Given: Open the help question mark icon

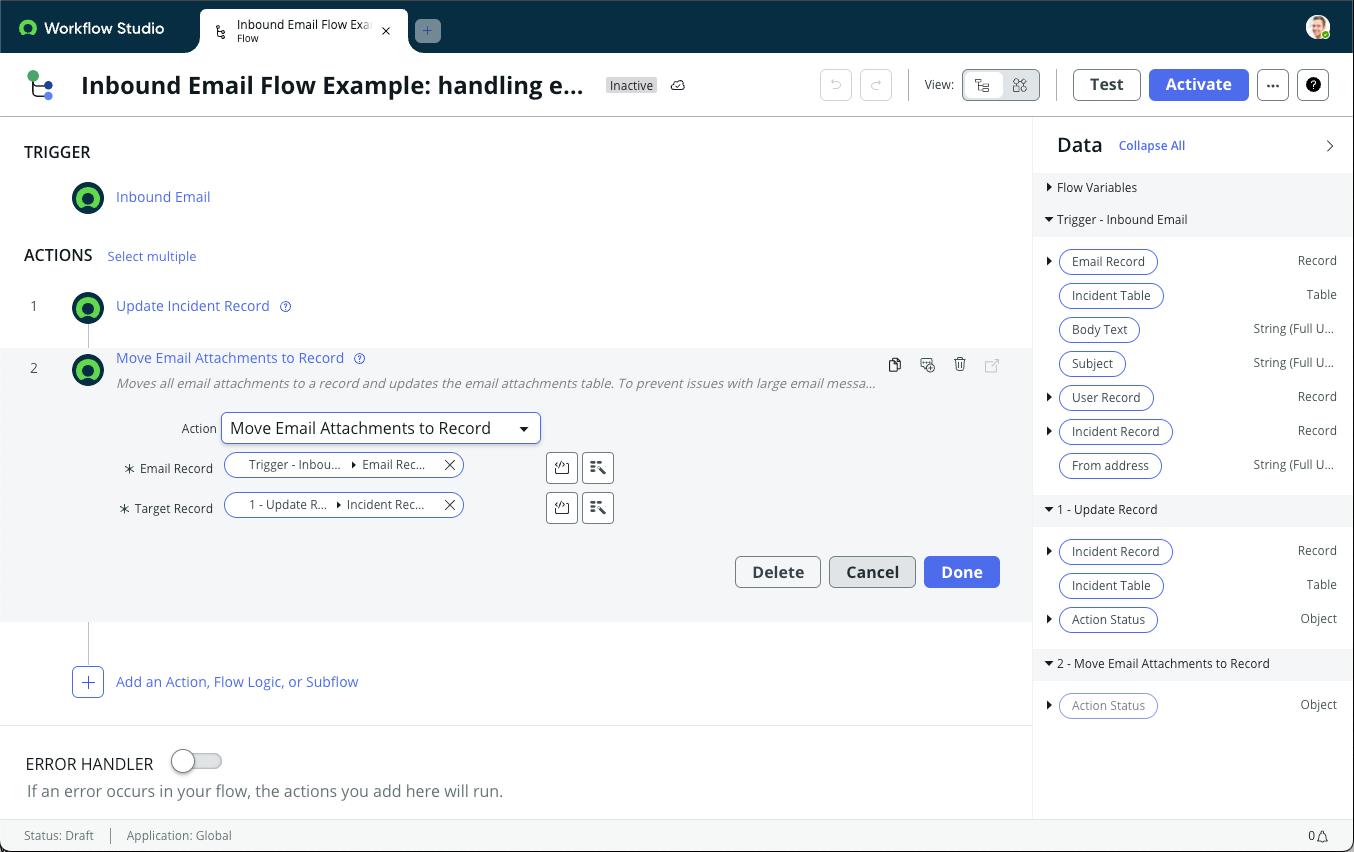Looking at the screenshot, I should (x=1313, y=85).
